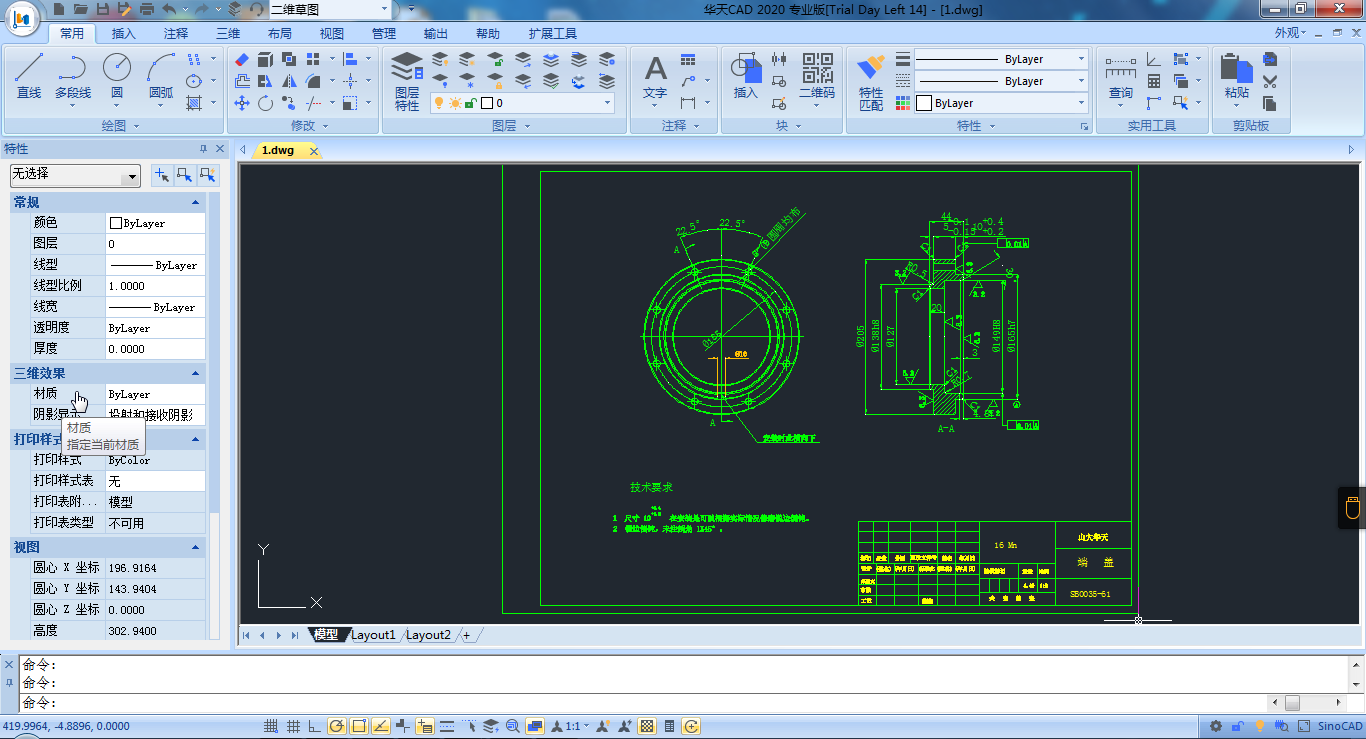Viewport: 1366px width, 739px height.
Task: Open the 无选择 selection dropdown
Action: point(75,175)
